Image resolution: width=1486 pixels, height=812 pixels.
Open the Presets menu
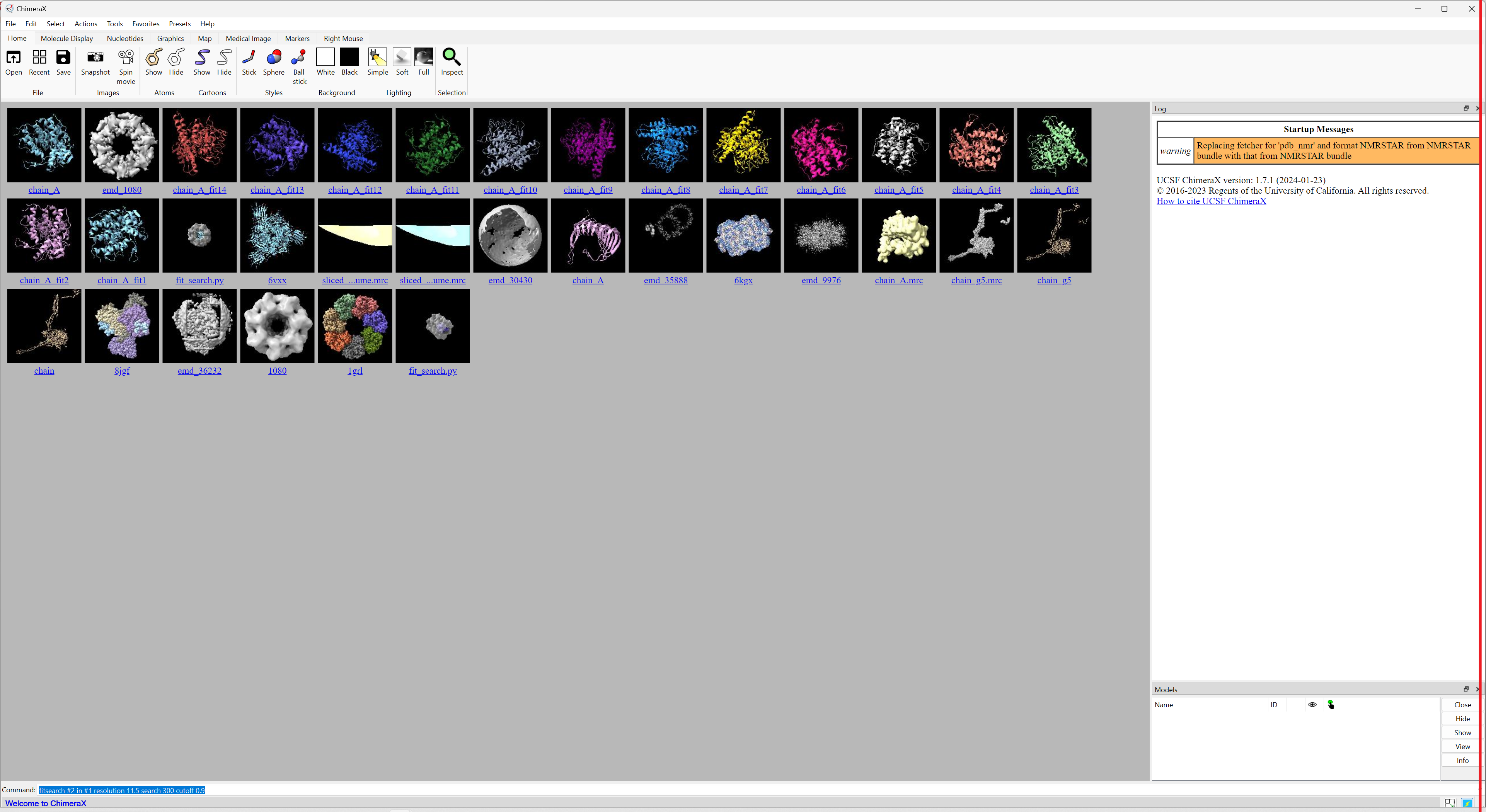tap(179, 24)
